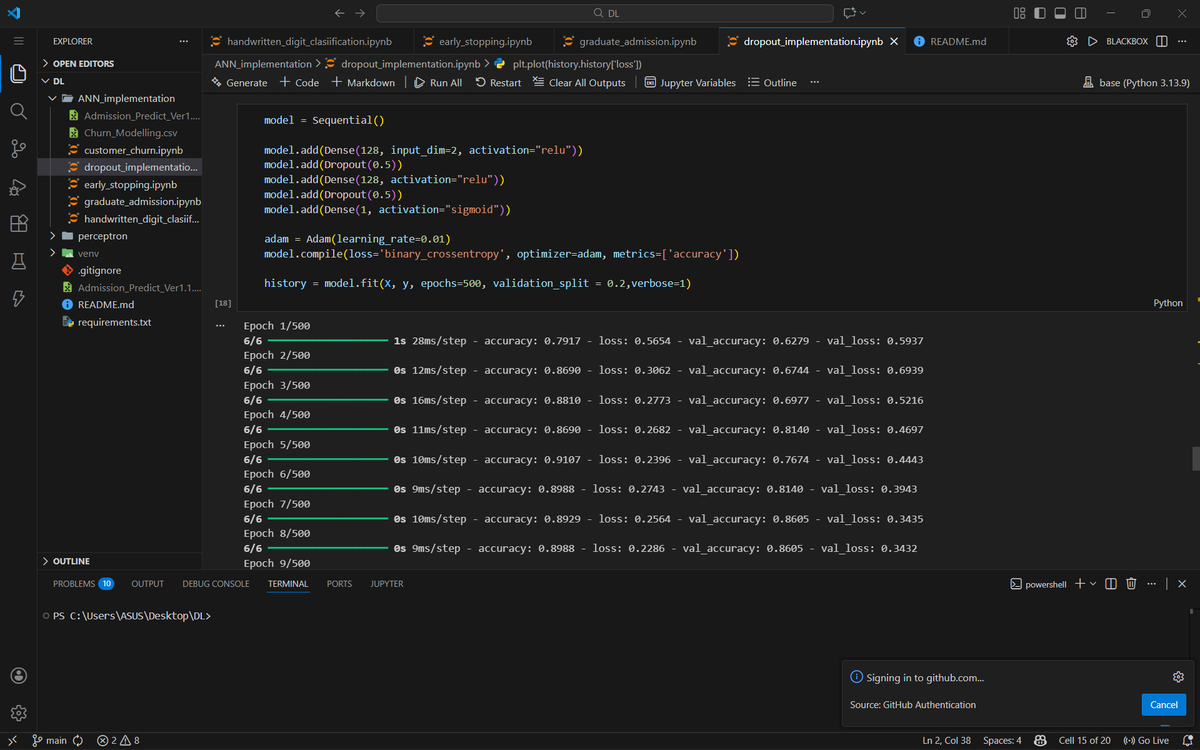Click Run All in notebook toolbar
This screenshot has height=750, width=1200.
point(438,83)
